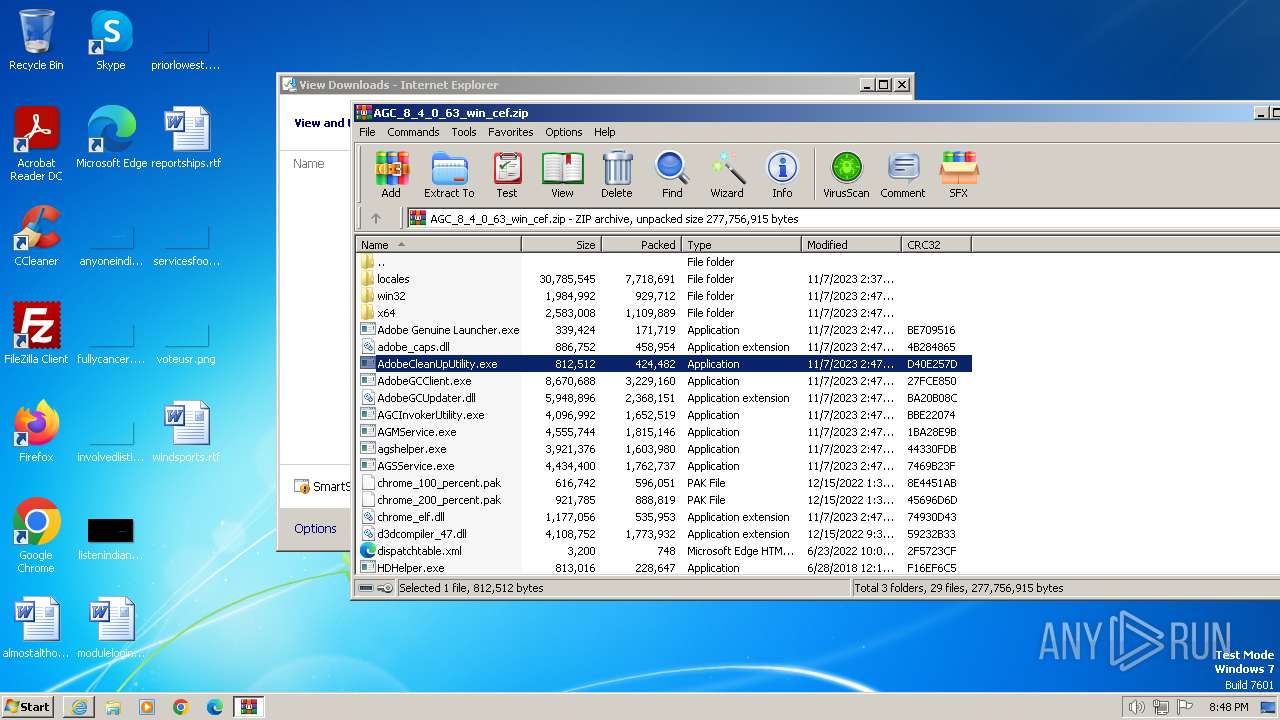Launch the Wizard tool
Viewport: 1280px width, 720px height.
(727, 175)
